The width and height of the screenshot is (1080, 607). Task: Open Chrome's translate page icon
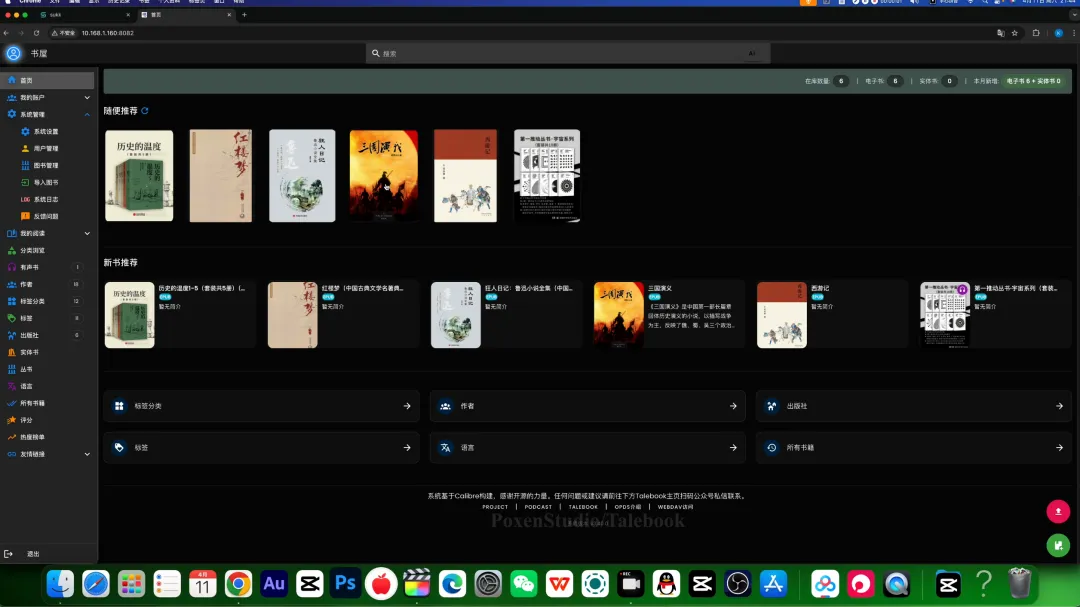click(1001, 33)
